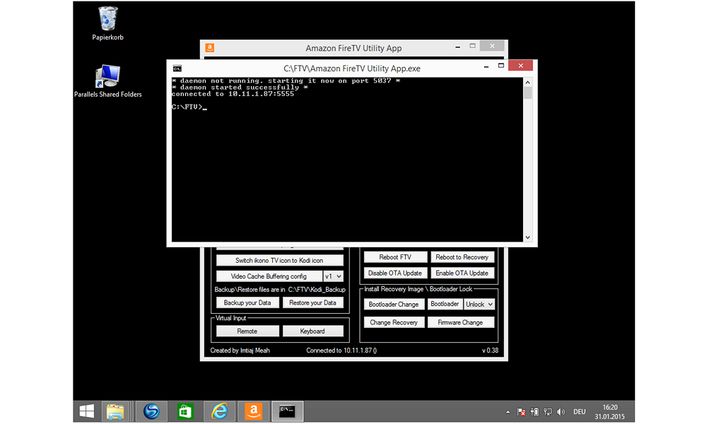Change the DEU input language indicator

click(579, 412)
